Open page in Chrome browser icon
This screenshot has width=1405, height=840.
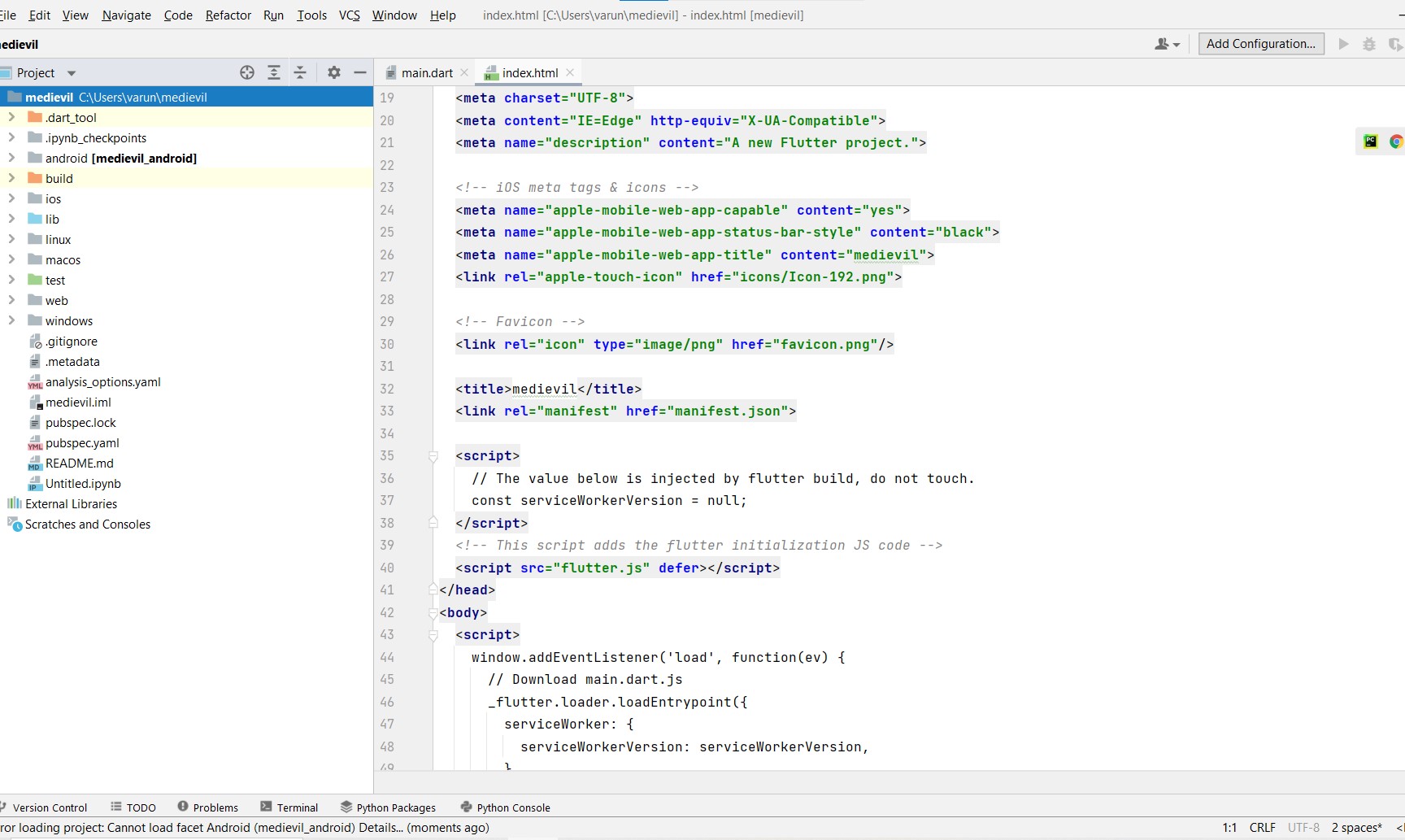[1396, 141]
